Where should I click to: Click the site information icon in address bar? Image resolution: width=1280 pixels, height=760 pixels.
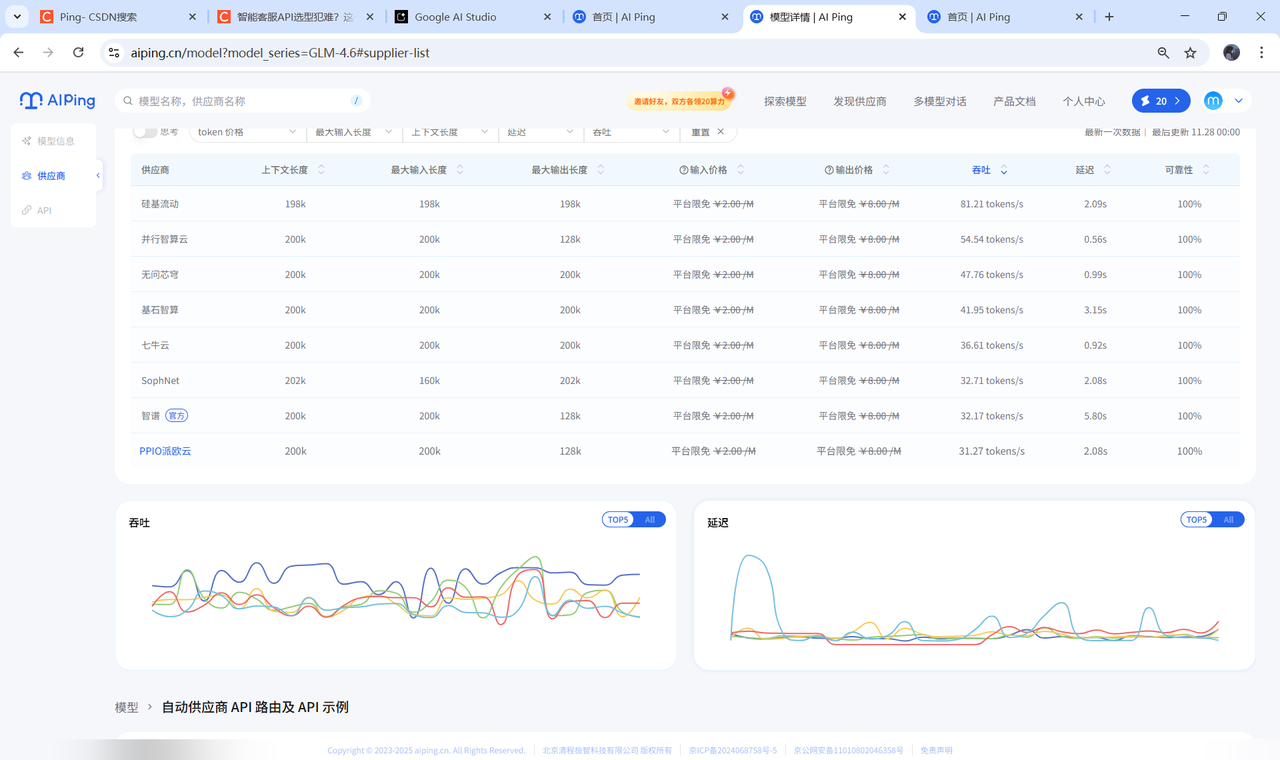(114, 53)
